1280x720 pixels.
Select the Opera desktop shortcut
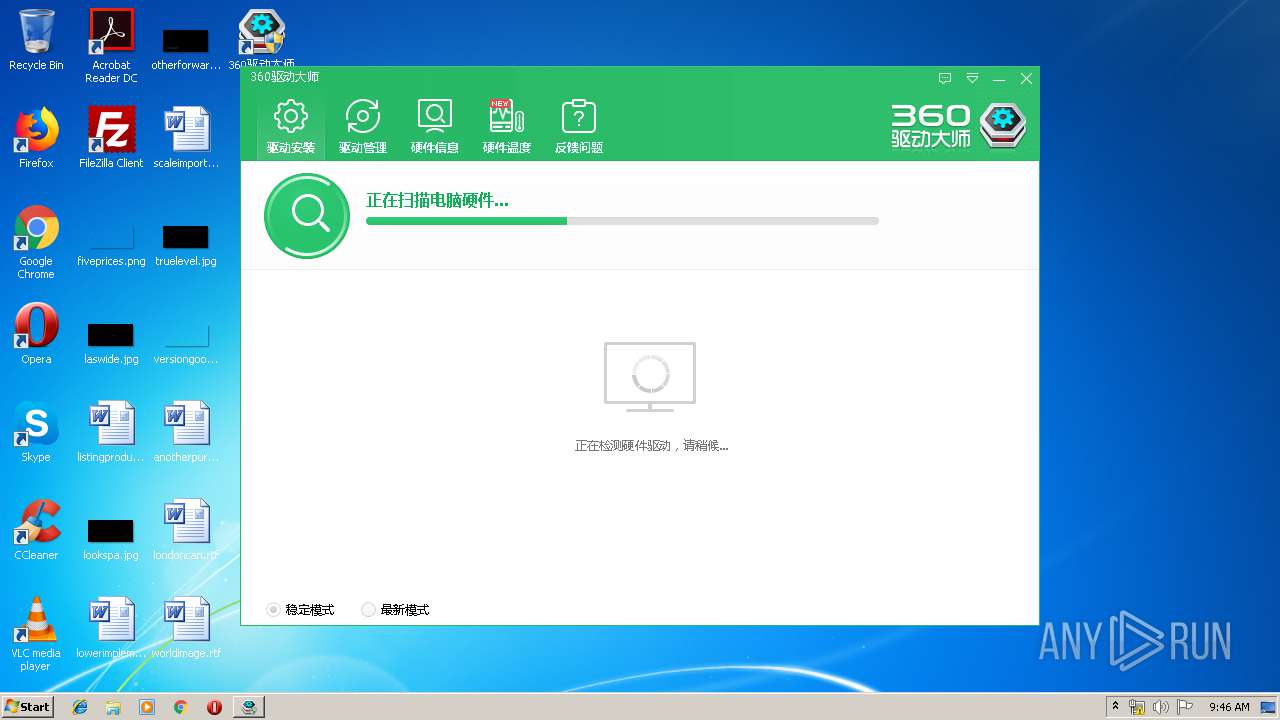pyautogui.click(x=36, y=334)
